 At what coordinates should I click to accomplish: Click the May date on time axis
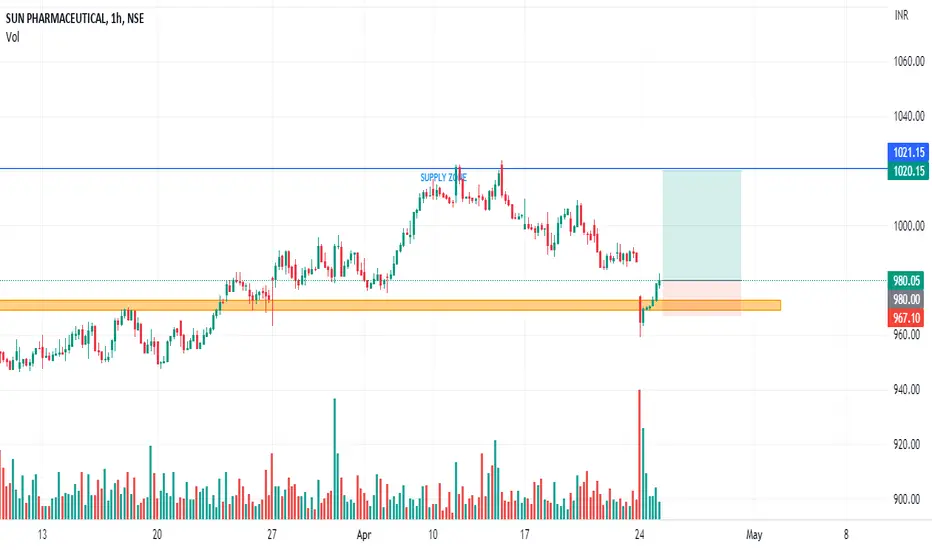pos(755,533)
